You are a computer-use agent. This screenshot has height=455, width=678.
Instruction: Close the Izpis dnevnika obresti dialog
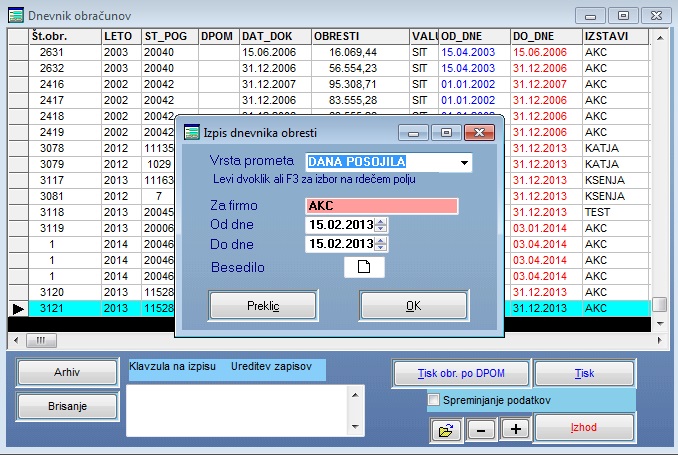point(481,132)
